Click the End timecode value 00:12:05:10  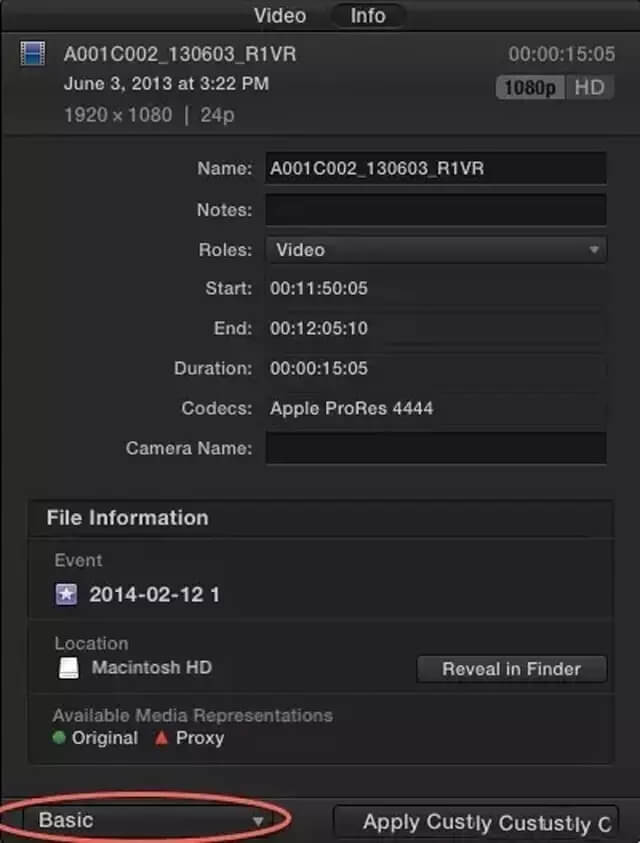(319, 329)
